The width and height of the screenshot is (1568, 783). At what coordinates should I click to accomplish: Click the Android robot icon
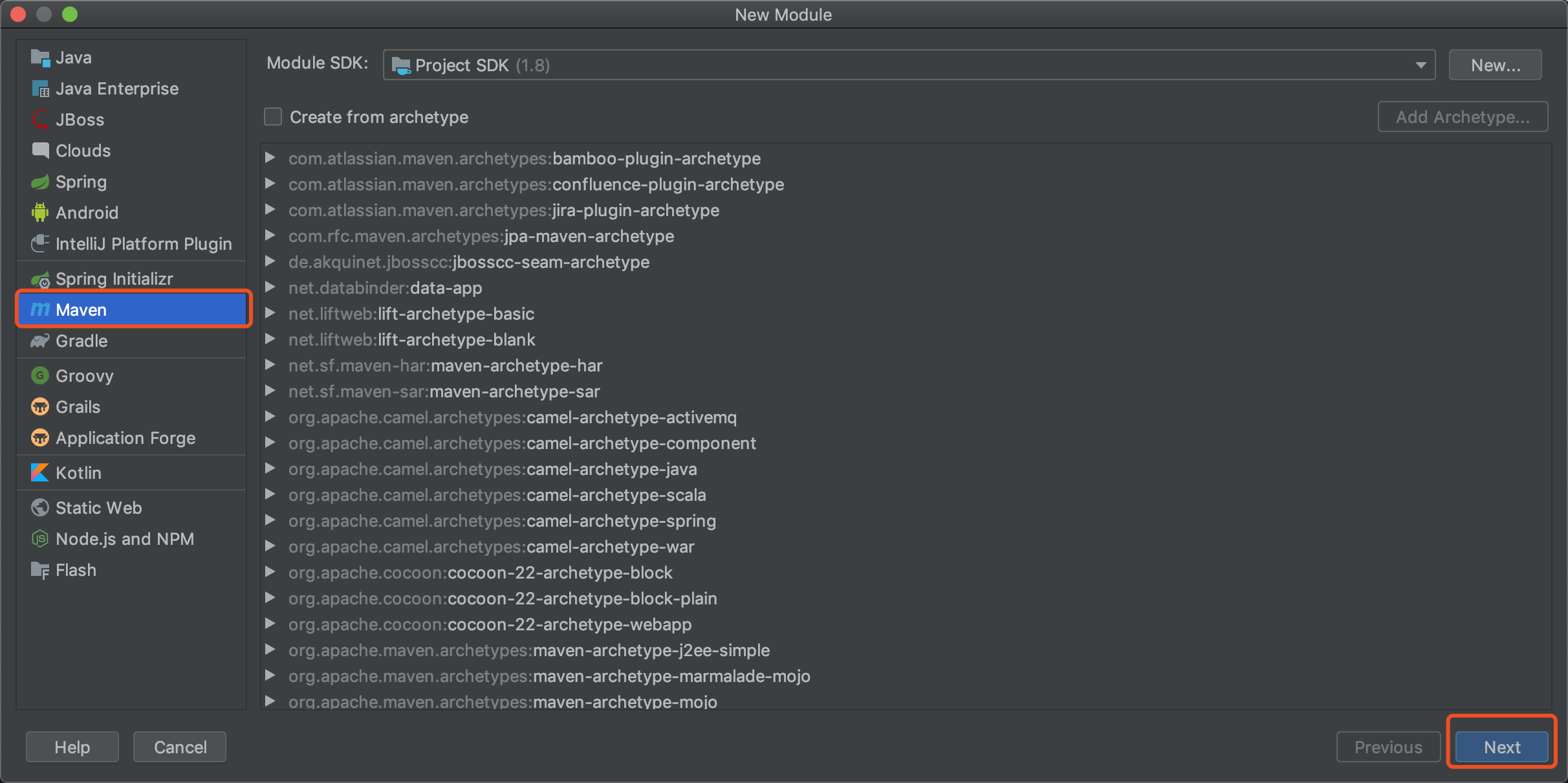point(40,212)
